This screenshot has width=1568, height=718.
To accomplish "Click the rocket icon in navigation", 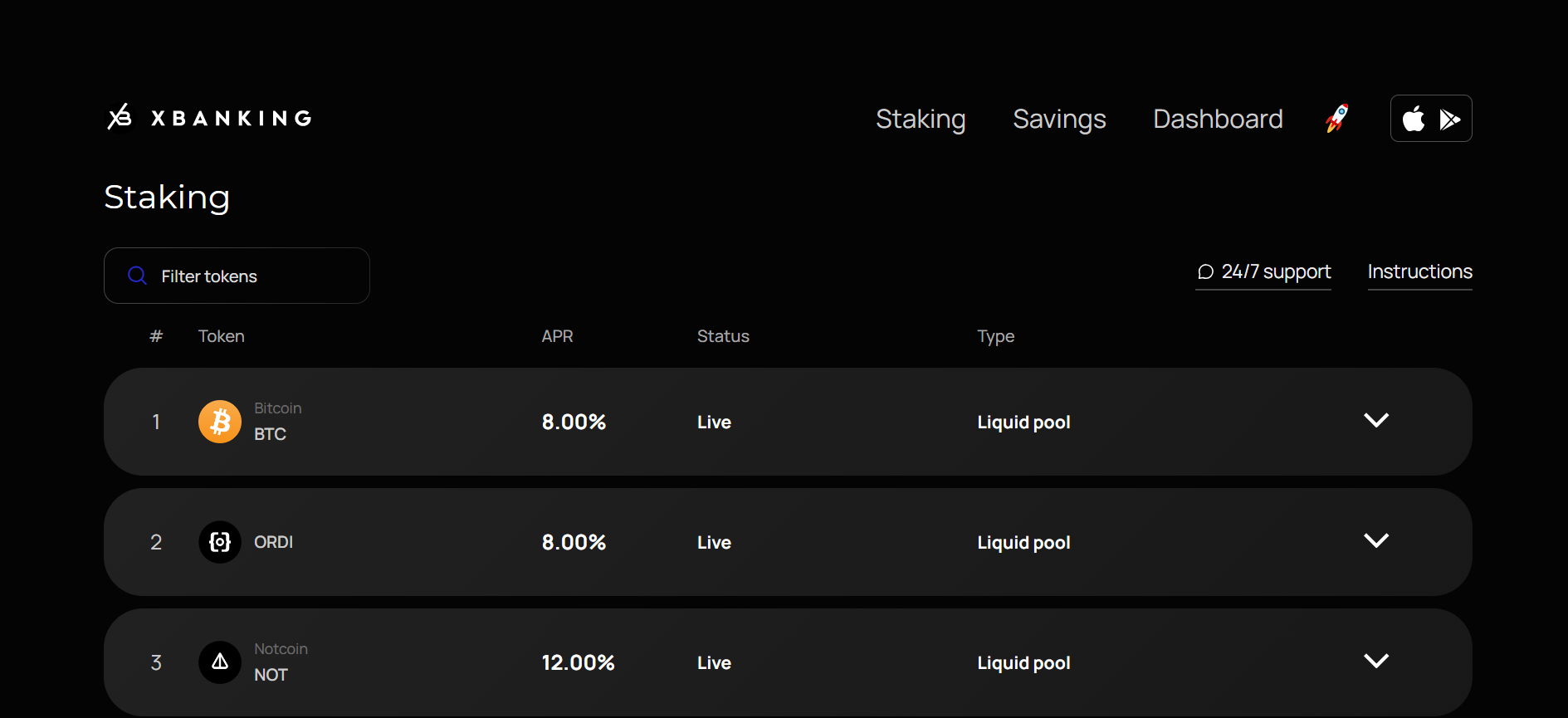I will coord(1336,119).
